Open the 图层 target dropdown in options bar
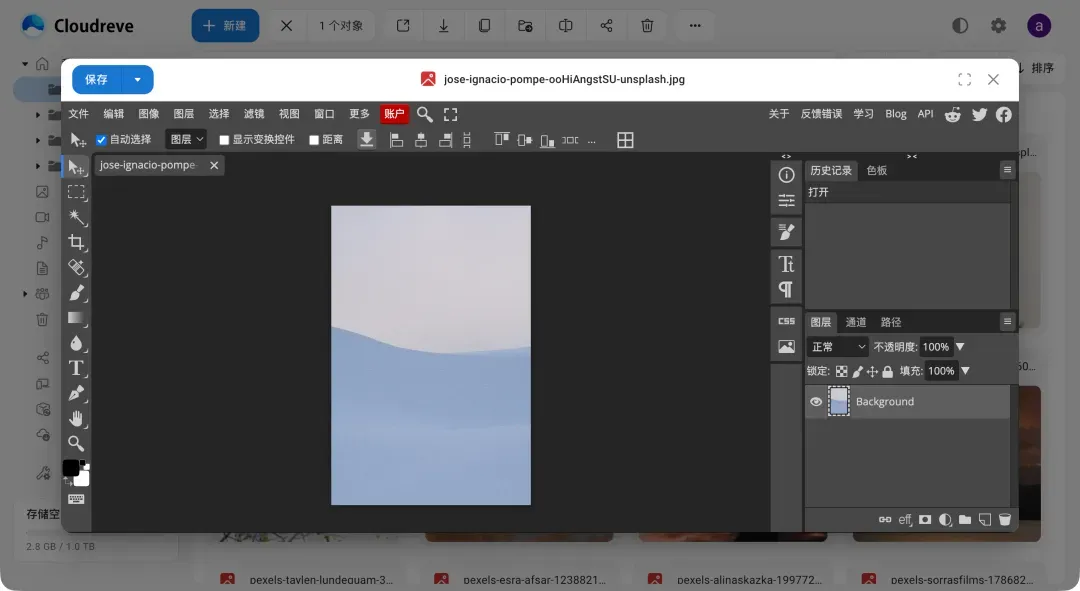This screenshot has width=1080, height=591. [186, 140]
